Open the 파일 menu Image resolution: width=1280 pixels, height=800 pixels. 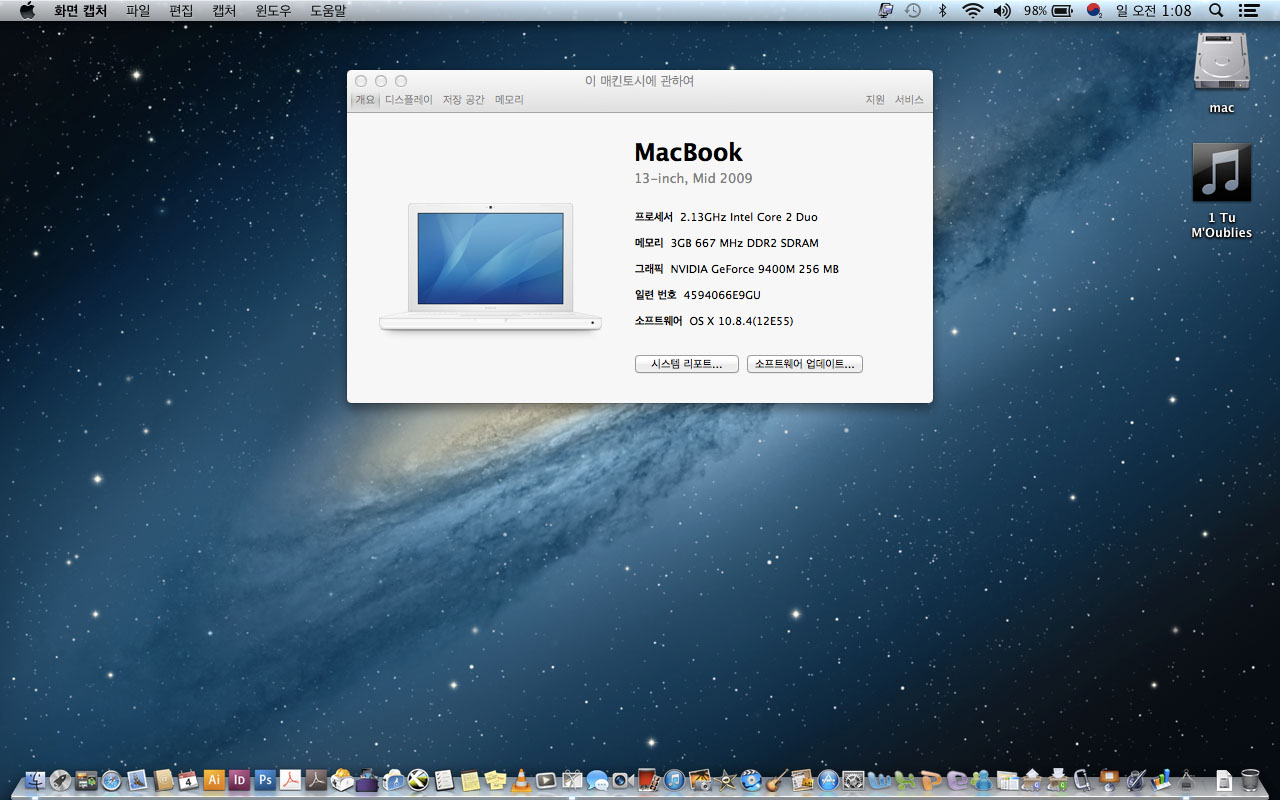pos(138,10)
